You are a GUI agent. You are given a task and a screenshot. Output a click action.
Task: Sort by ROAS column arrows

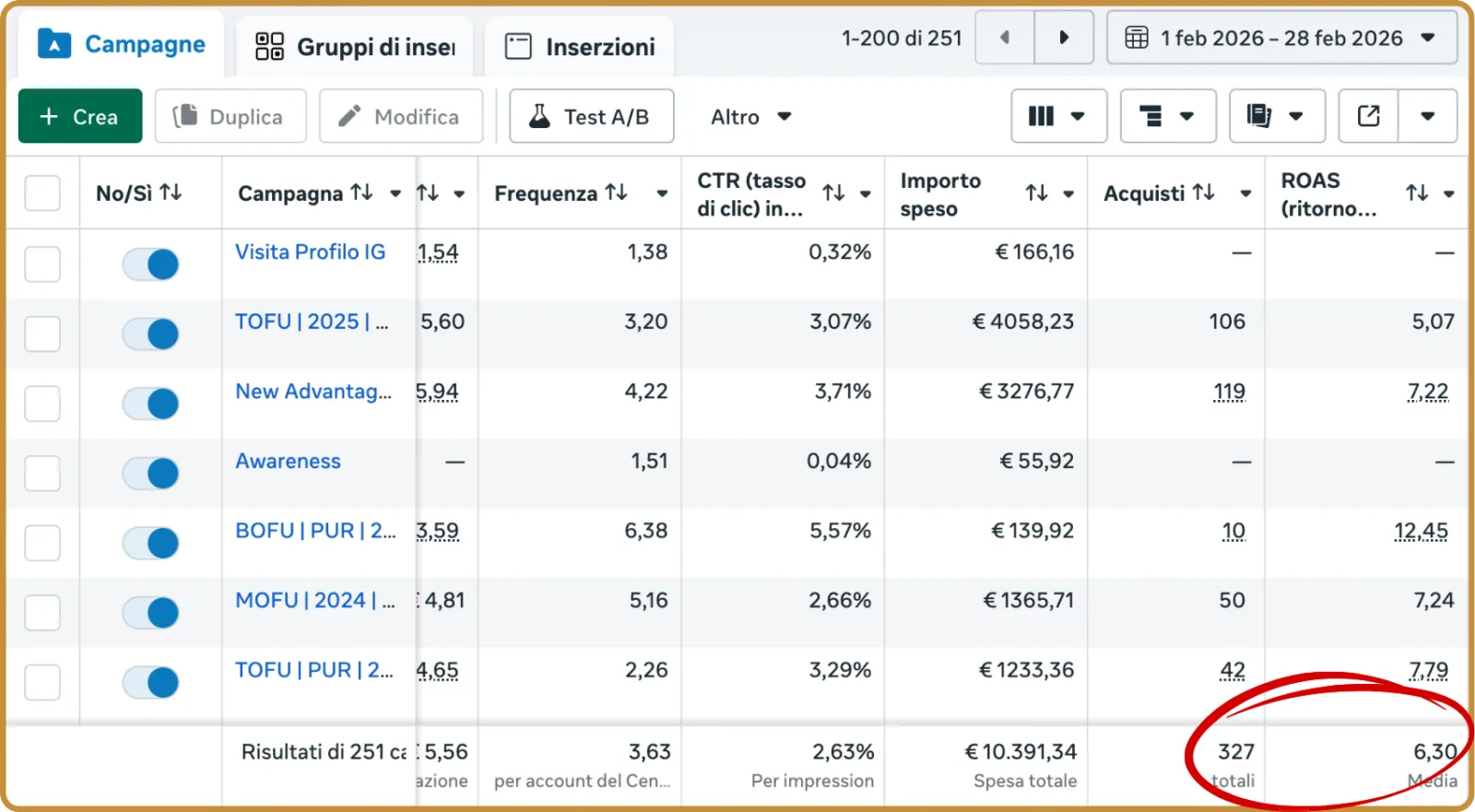coord(1417,193)
